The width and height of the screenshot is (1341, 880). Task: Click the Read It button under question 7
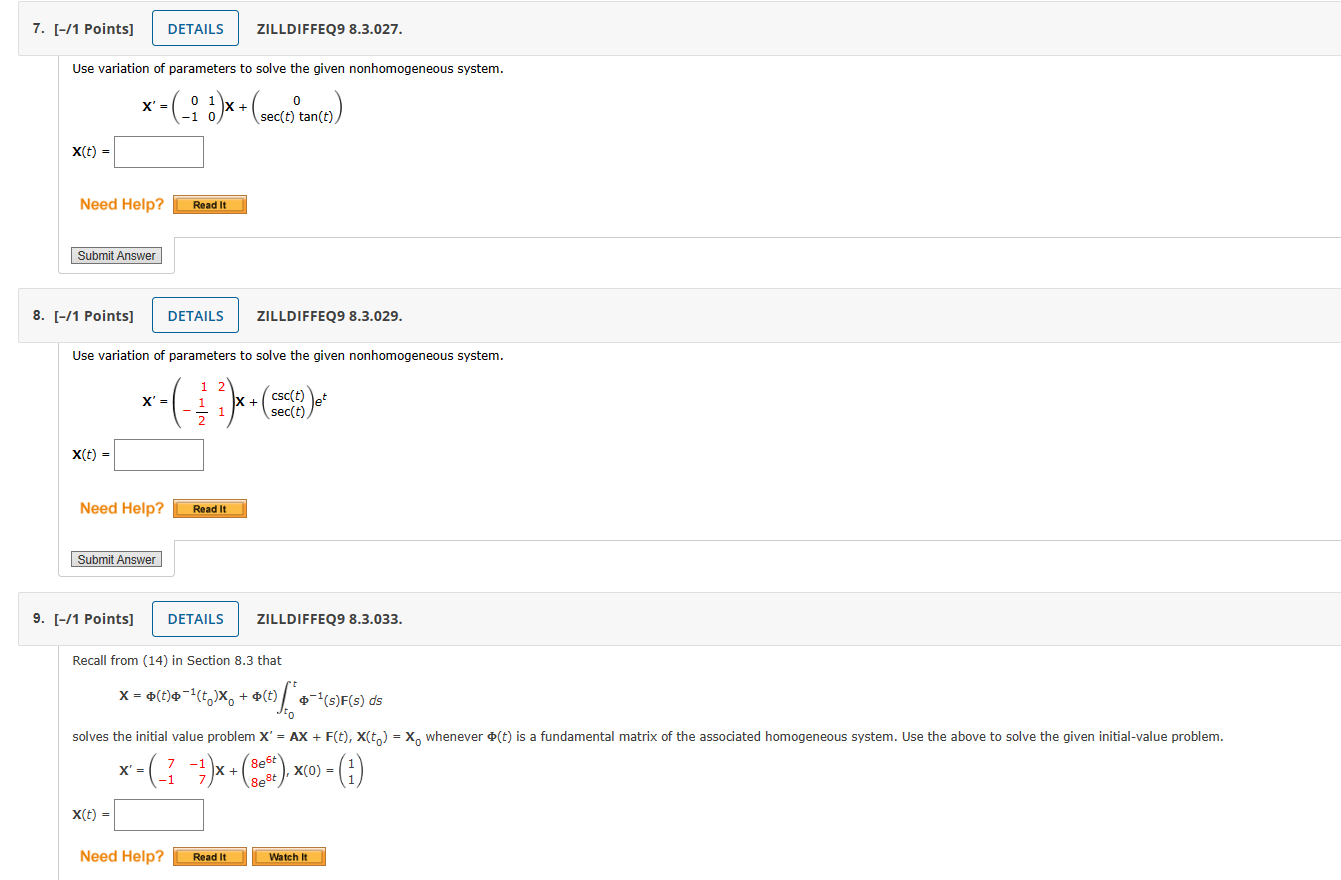coord(209,204)
